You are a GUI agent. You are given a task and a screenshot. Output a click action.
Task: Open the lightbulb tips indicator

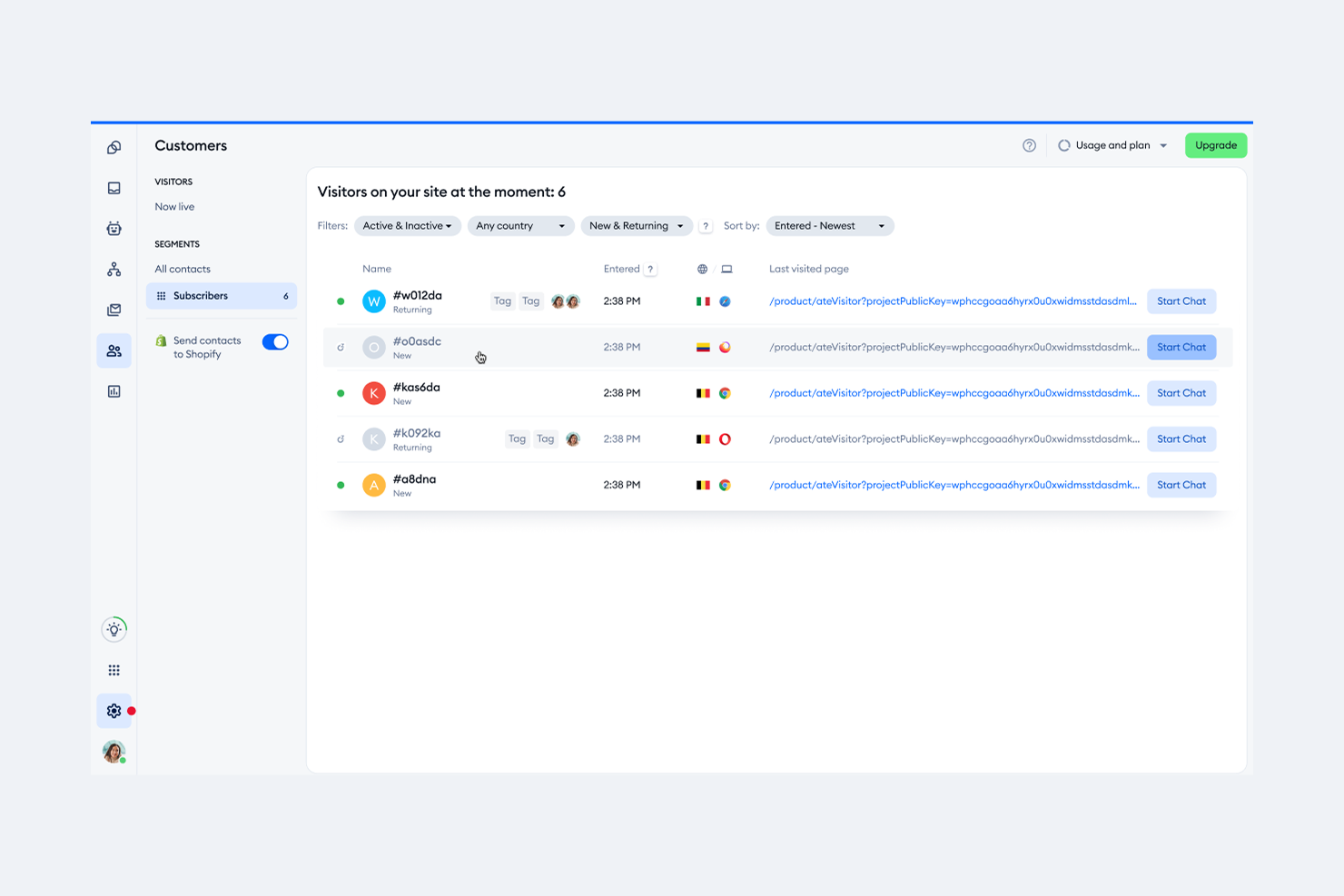click(x=114, y=628)
